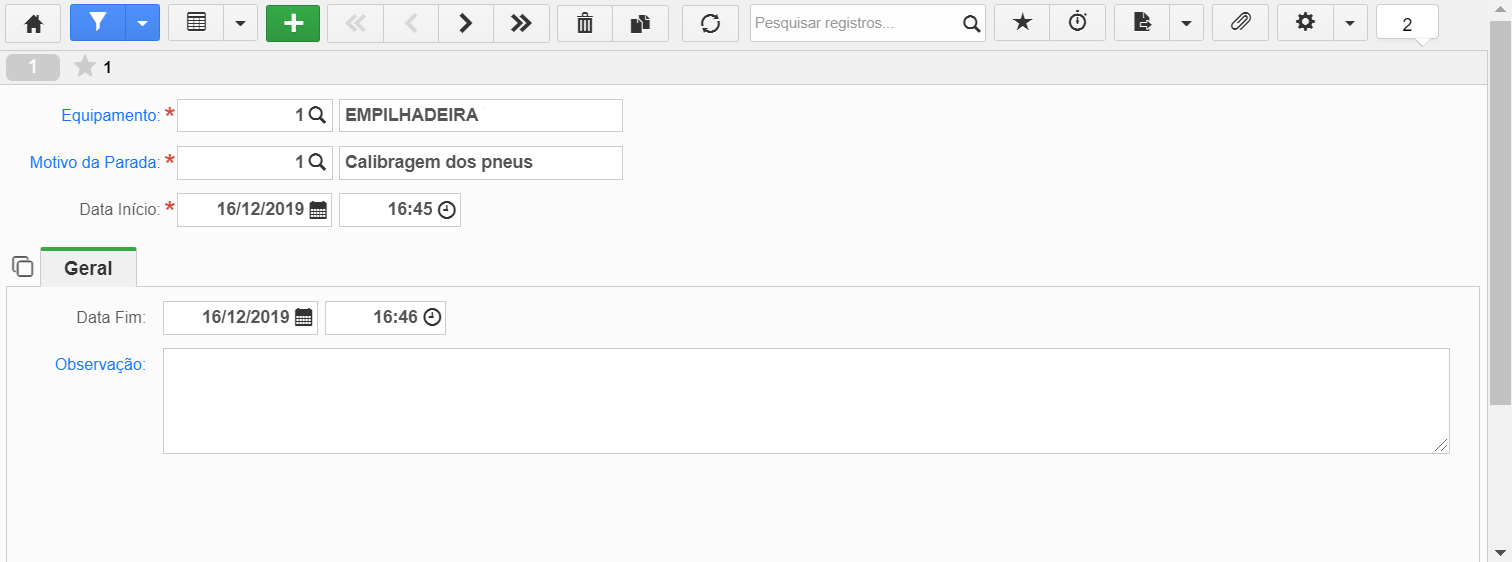The height and width of the screenshot is (562, 1512).
Task: Open the Data Início calendar picker
Action: coord(318,210)
